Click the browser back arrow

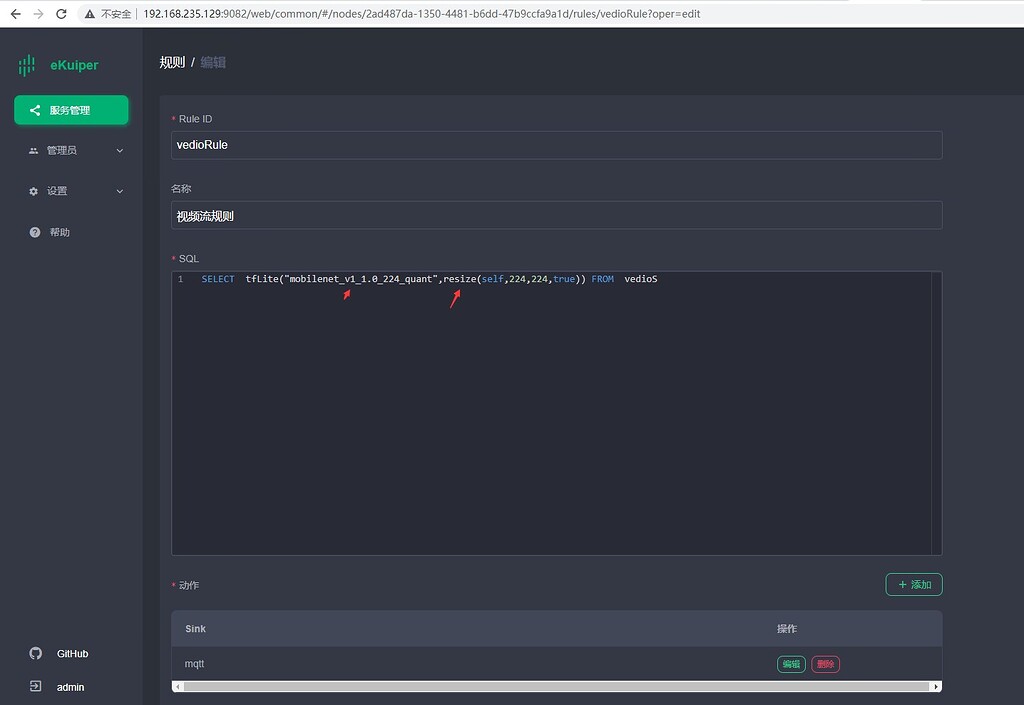point(14,14)
